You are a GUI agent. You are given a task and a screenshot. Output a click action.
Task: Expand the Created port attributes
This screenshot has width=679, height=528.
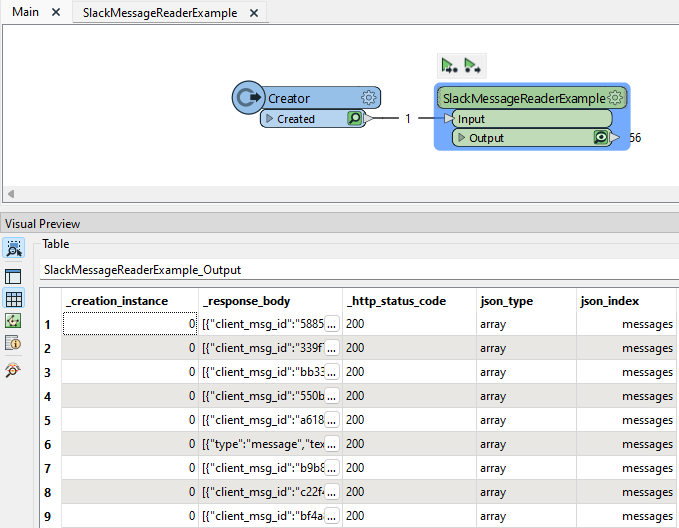(x=269, y=119)
